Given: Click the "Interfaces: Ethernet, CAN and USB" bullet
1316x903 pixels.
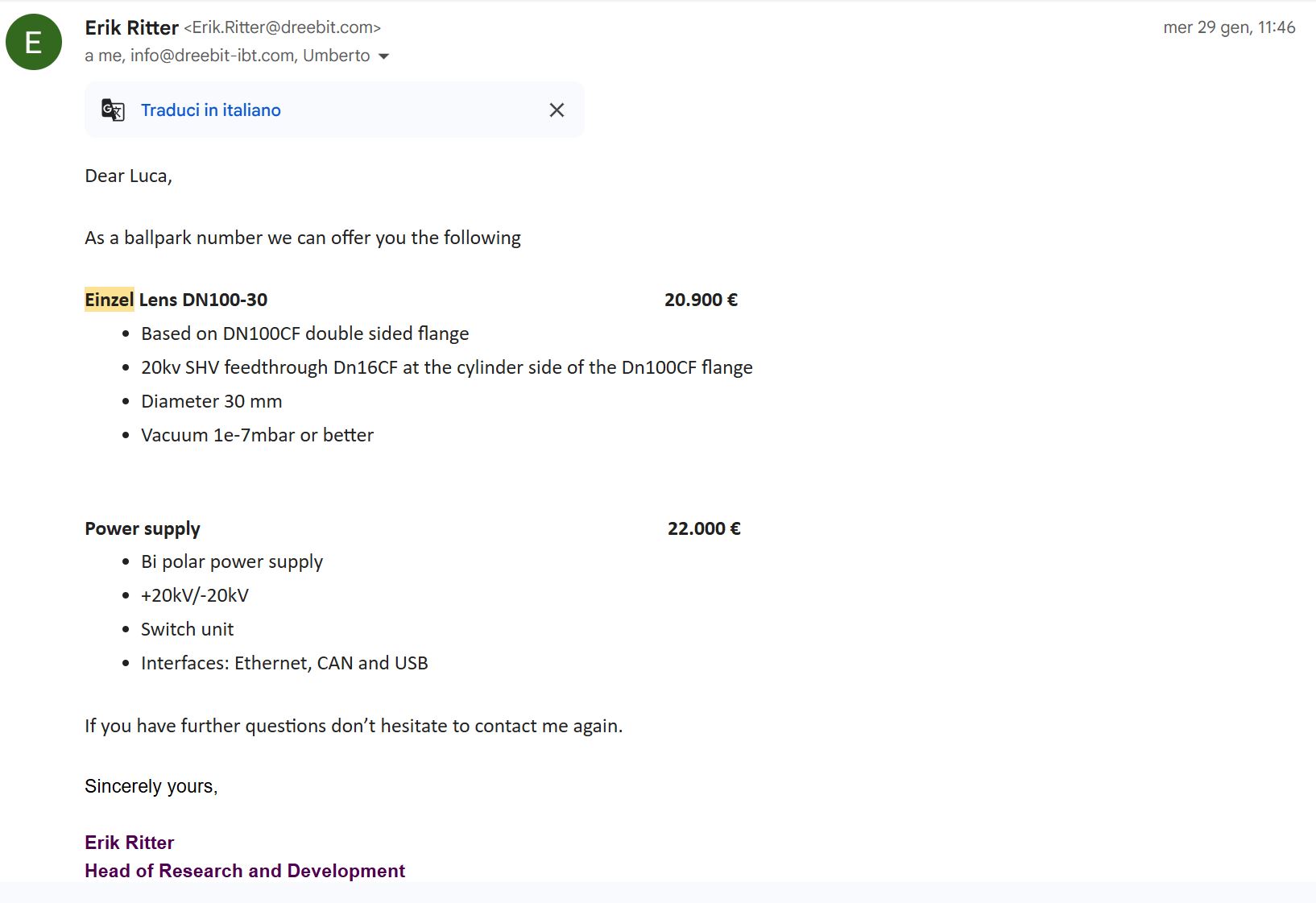Looking at the screenshot, I should point(284,663).
